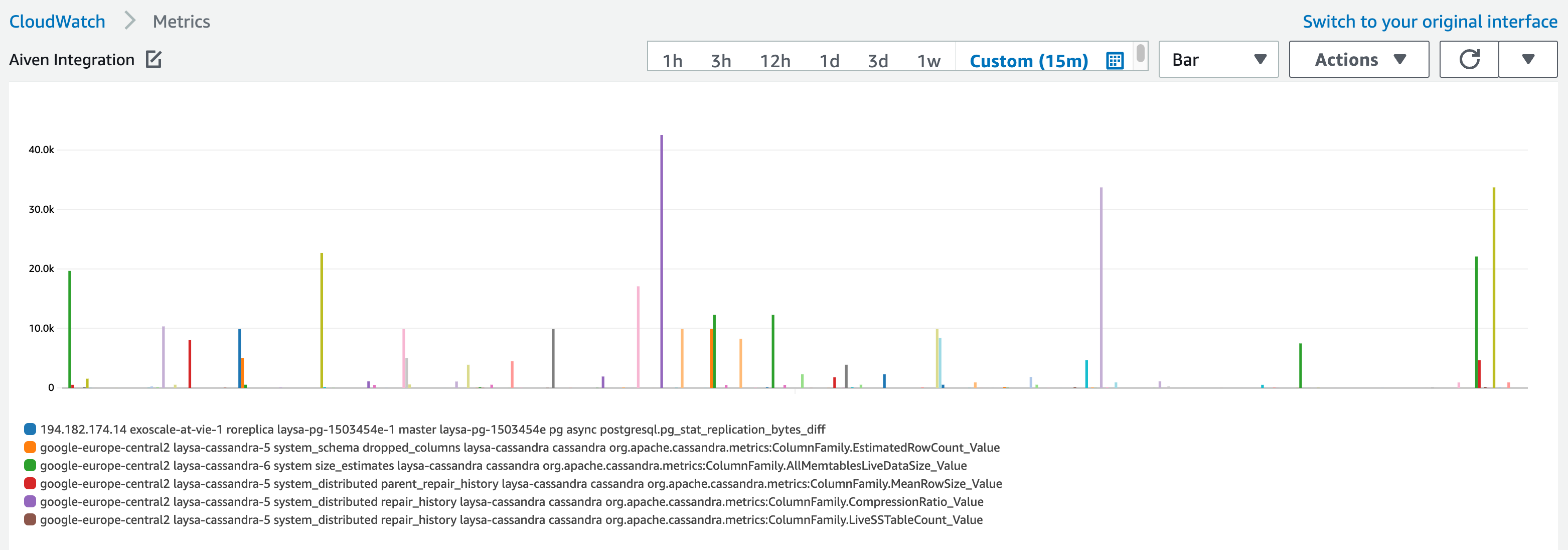This screenshot has width=1568, height=550.
Task: Select the Custom (15m) tab
Action: click(x=1030, y=60)
